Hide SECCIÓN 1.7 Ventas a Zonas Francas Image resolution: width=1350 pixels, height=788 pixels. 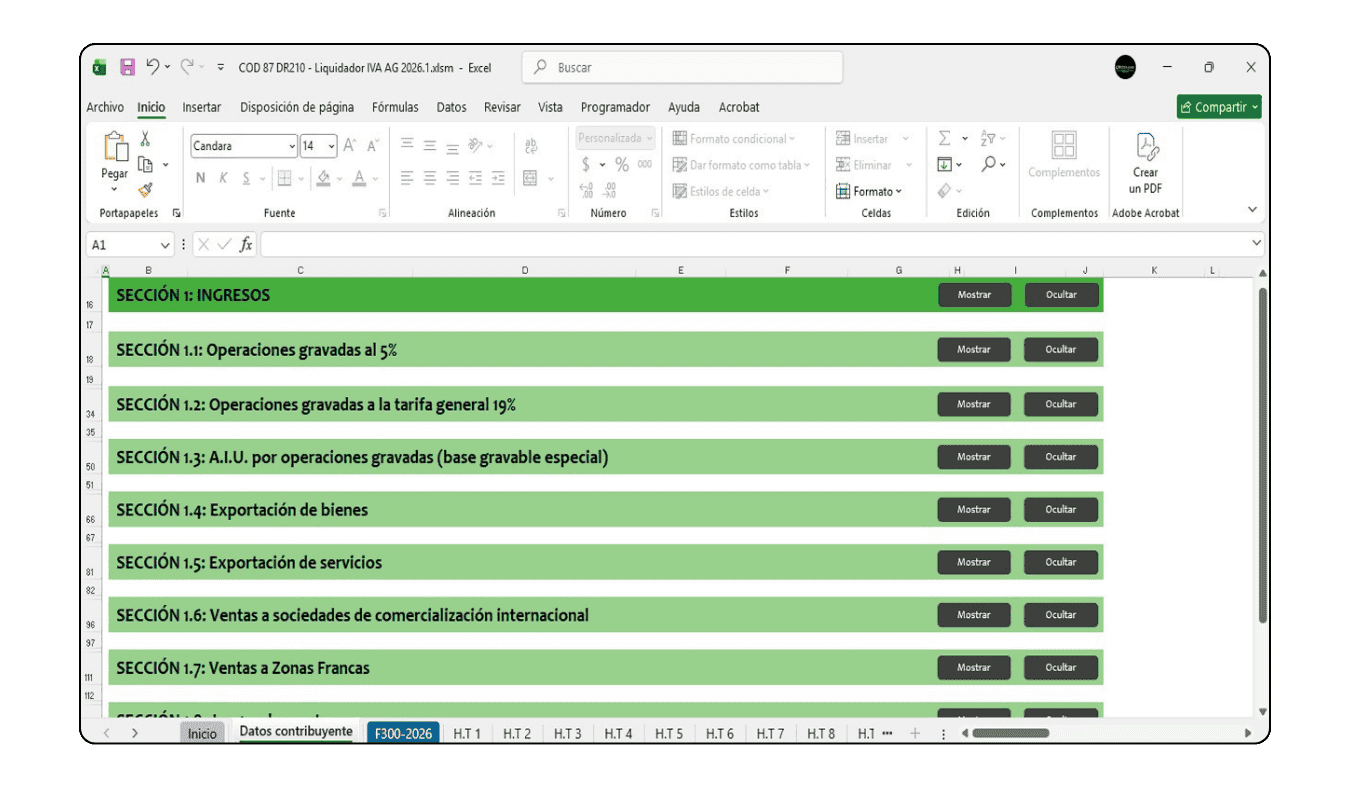pos(1060,668)
